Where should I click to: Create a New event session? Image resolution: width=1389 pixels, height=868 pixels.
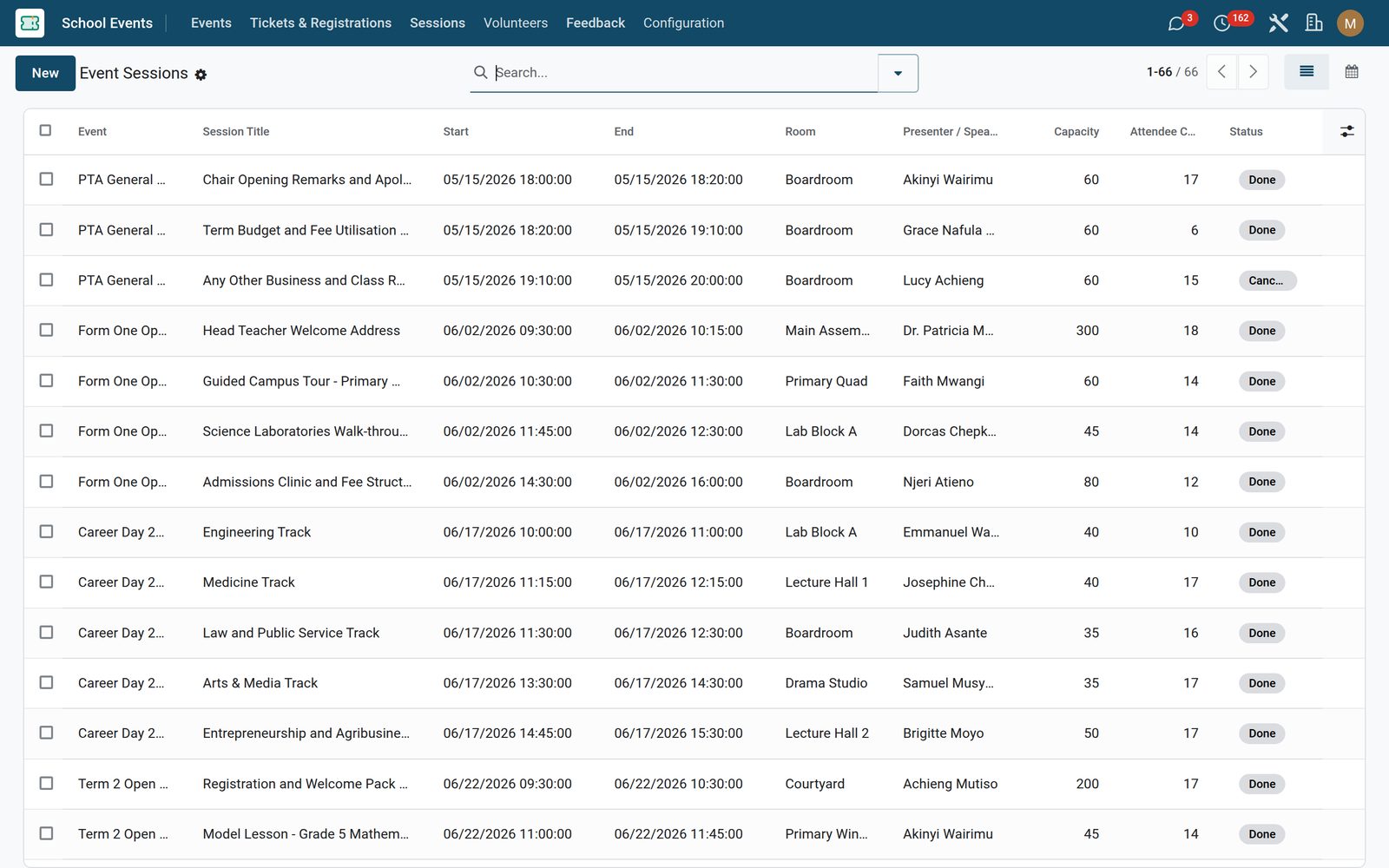45,73
